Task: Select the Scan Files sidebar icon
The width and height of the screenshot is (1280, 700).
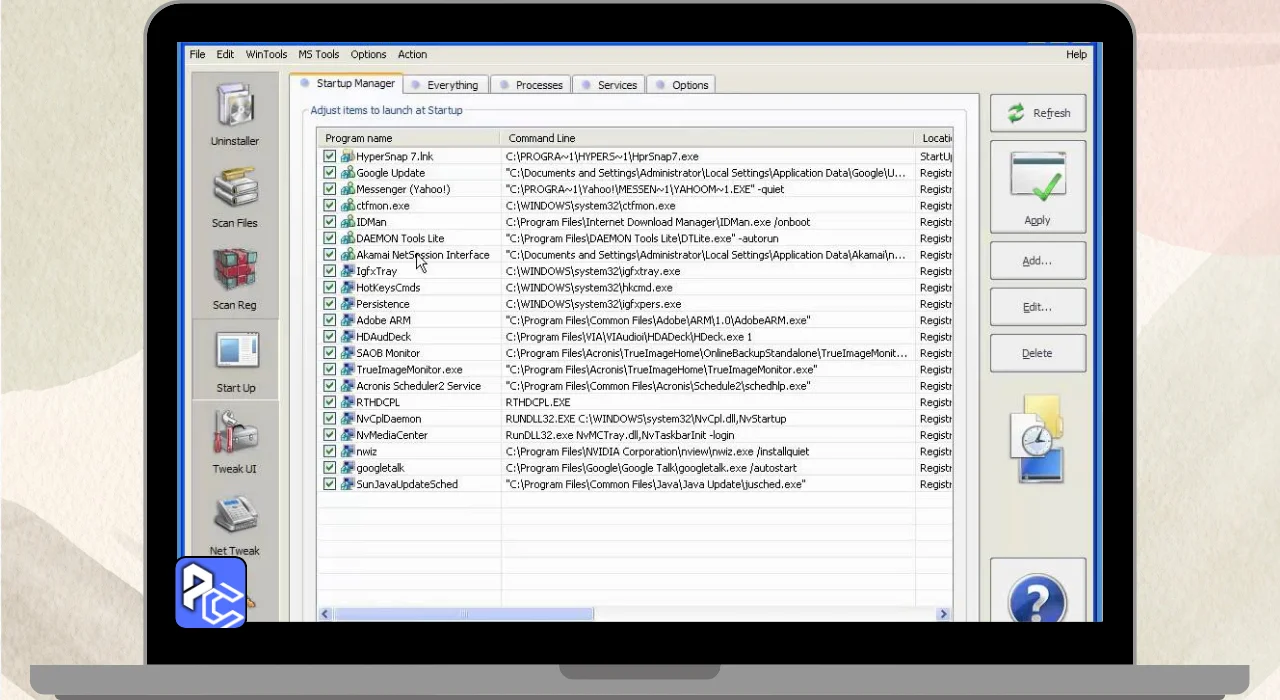Action: (235, 188)
